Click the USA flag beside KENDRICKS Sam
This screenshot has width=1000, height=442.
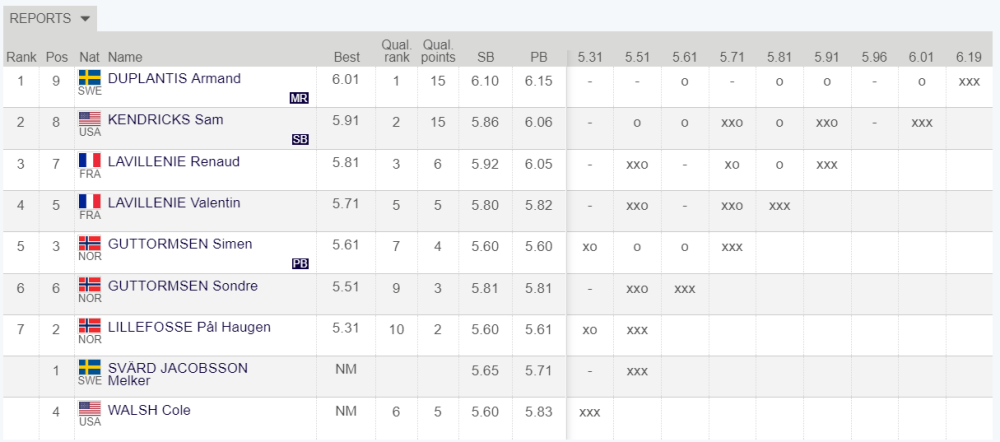(90, 119)
